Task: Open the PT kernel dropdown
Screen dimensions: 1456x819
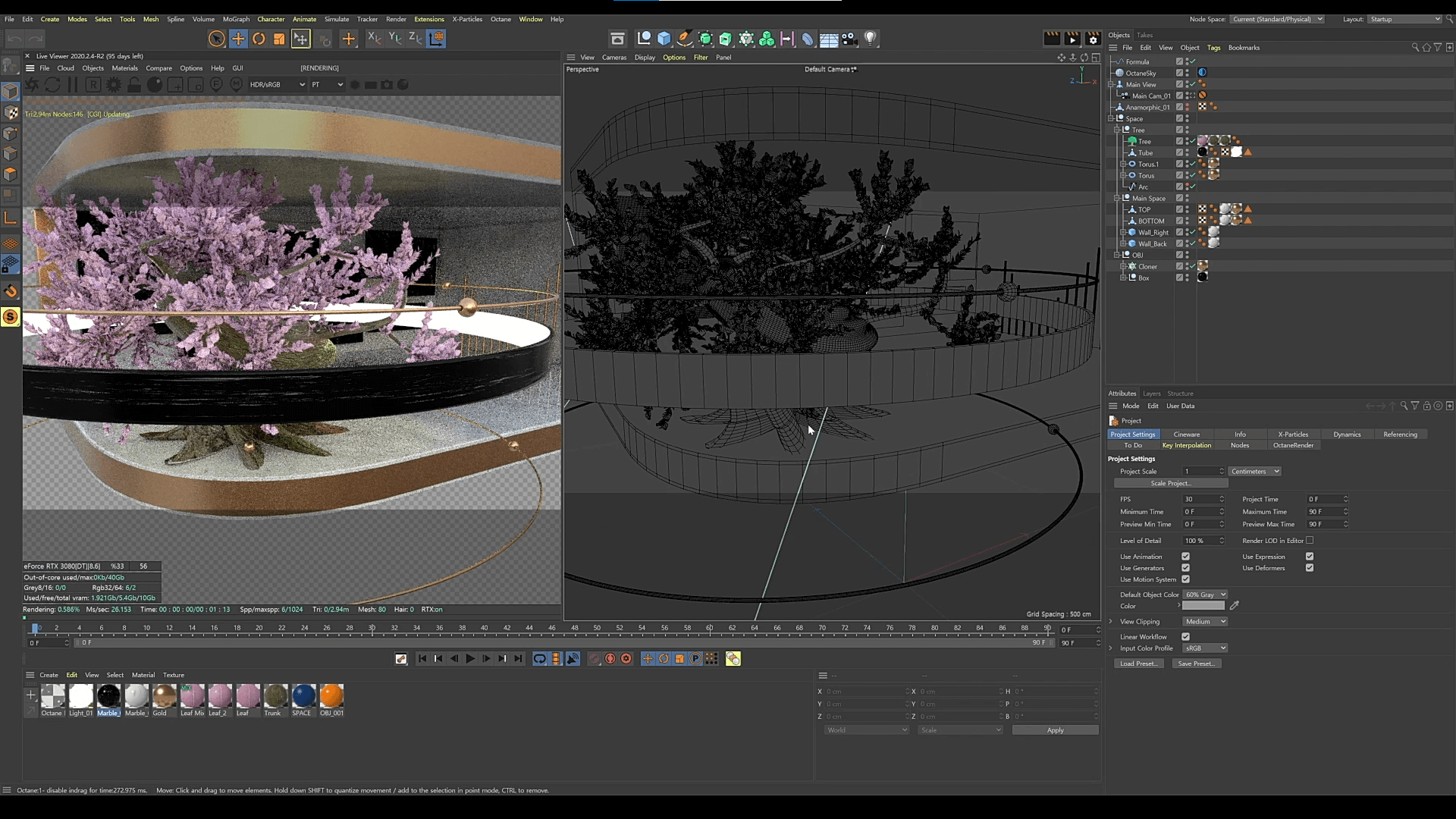Action: (327, 85)
